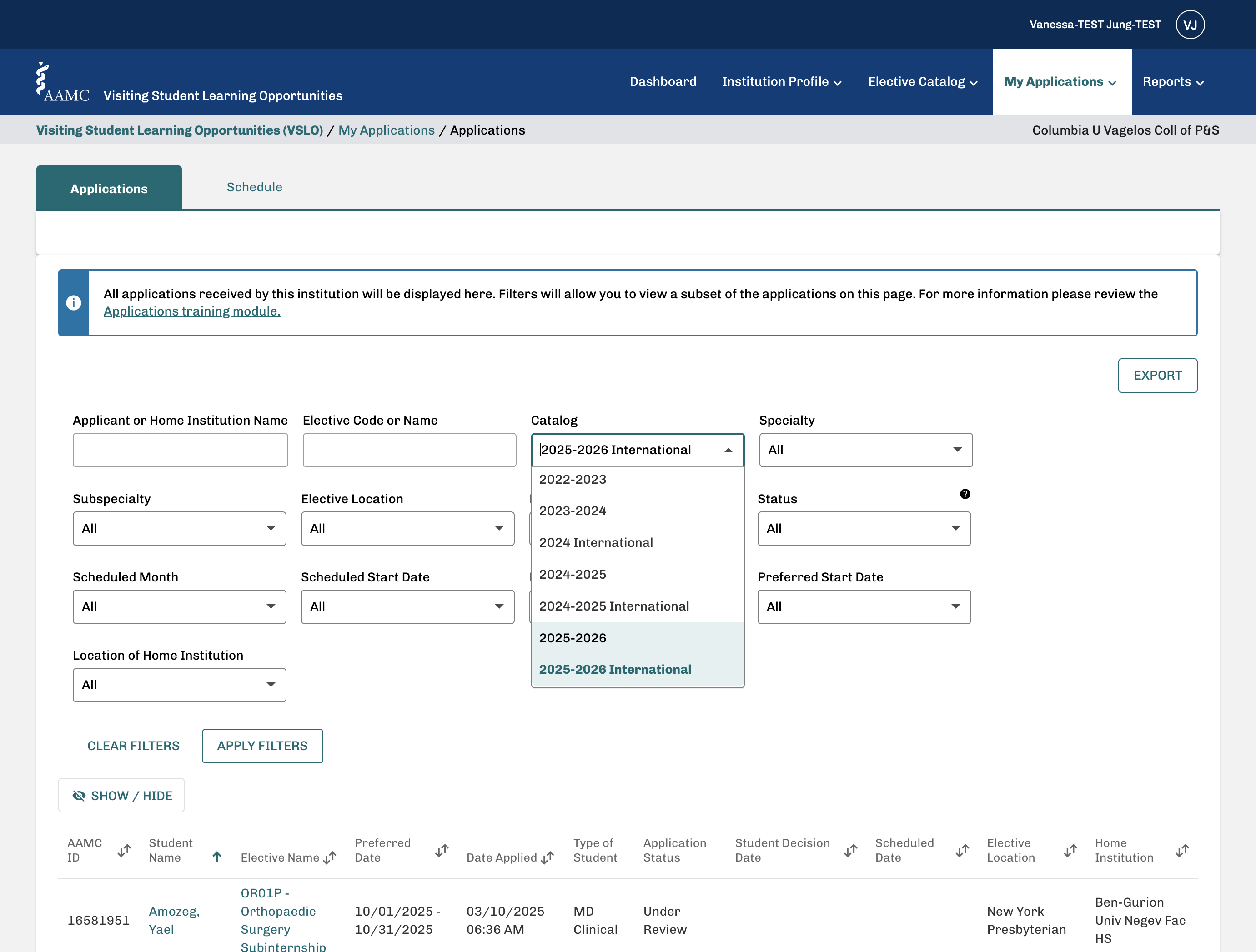Select 2025-2026 in Catalog list
The image size is (1256, 952).
point(638,638)
